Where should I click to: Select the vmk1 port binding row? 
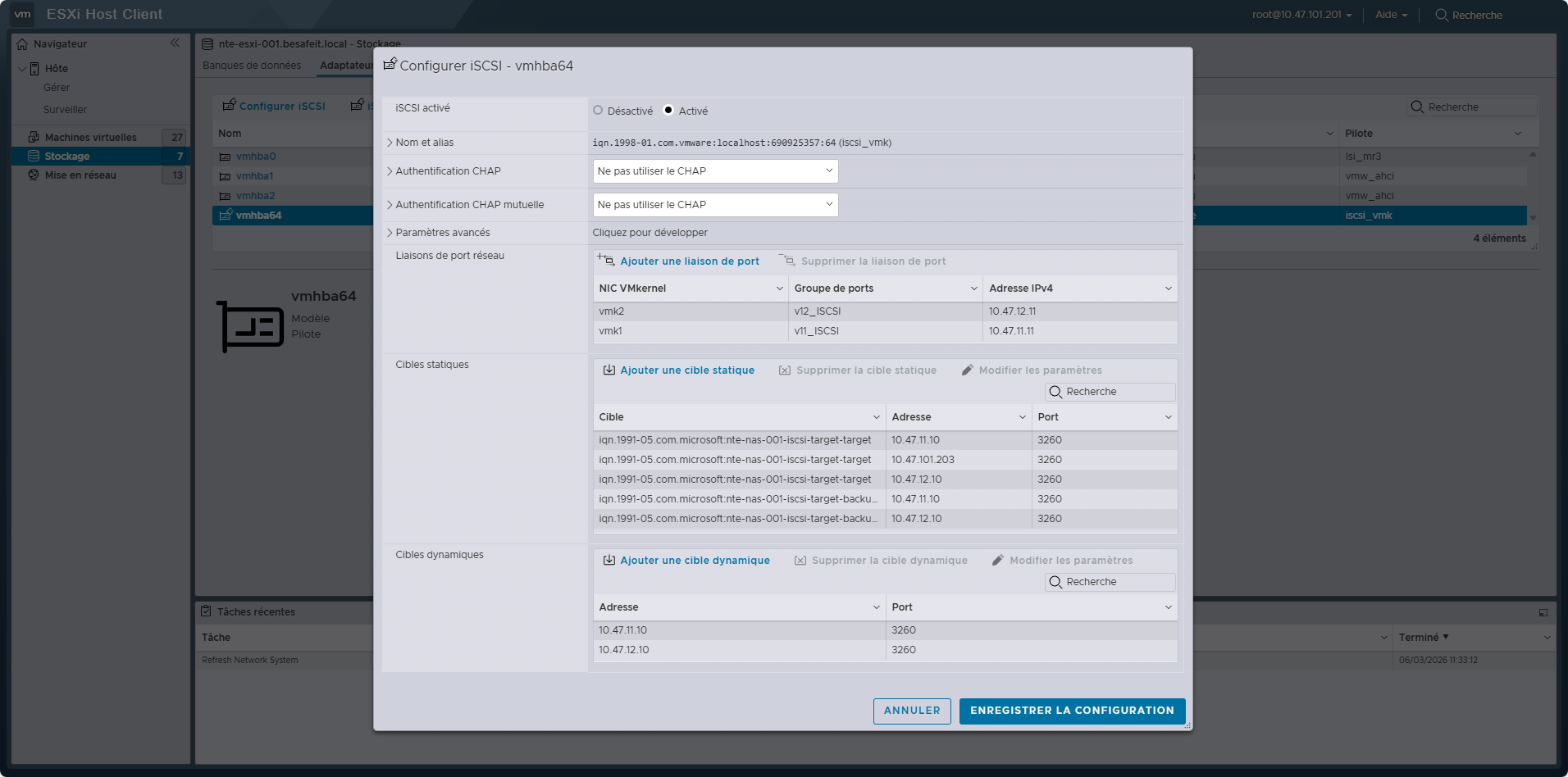pyautogui.click(x=886, y=331)
